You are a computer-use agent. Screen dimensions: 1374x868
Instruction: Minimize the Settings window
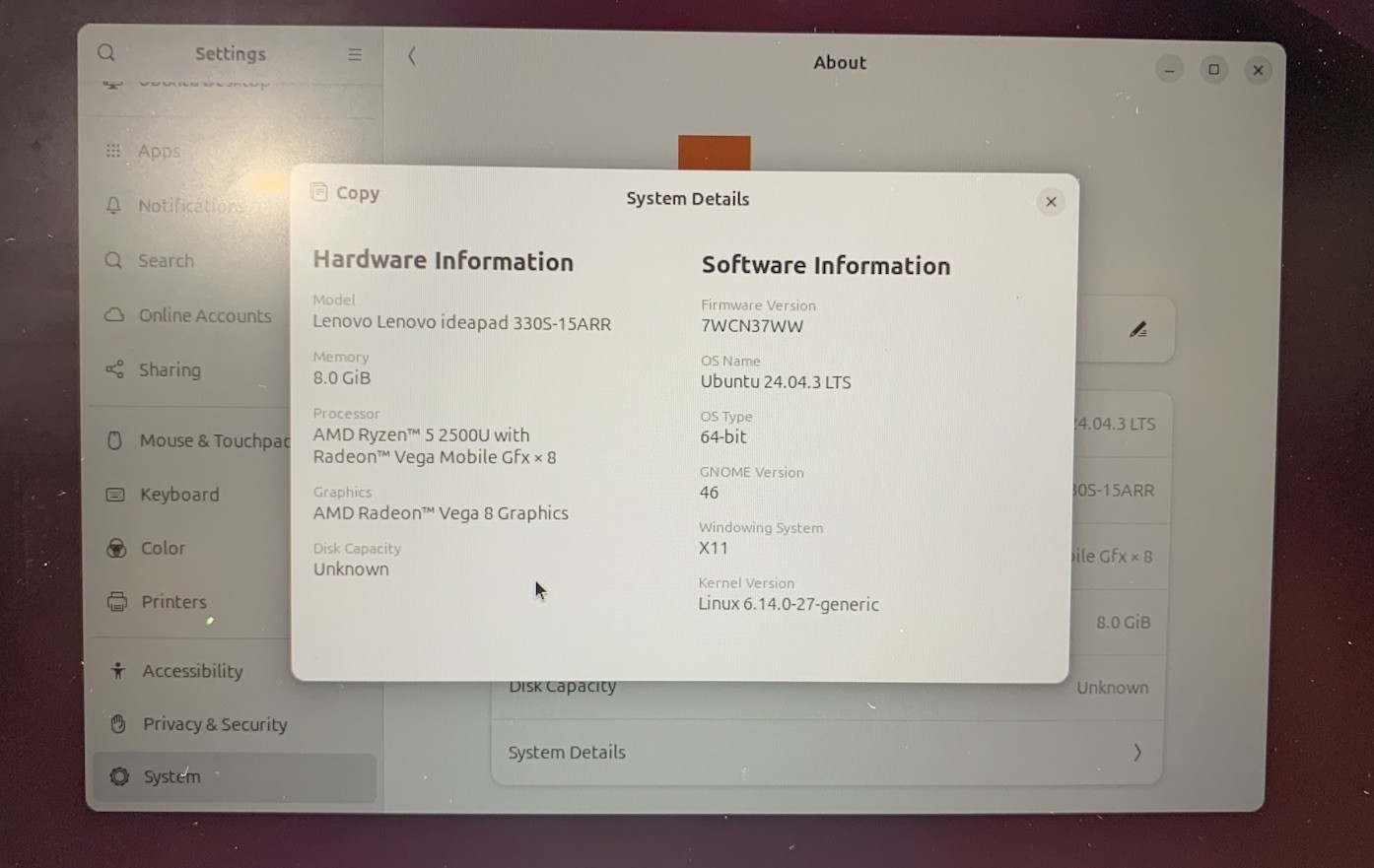[1169, 70]
